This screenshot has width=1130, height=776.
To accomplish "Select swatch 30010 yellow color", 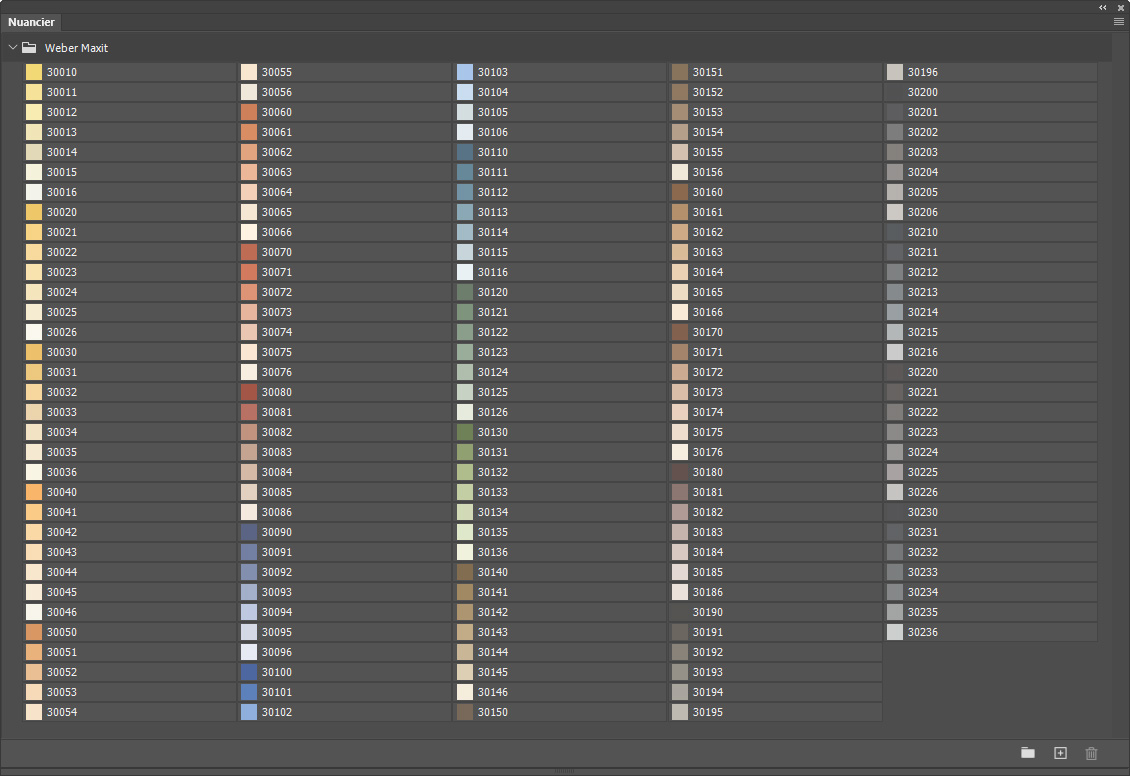I will pyautogui.click(x=34, y=72).
